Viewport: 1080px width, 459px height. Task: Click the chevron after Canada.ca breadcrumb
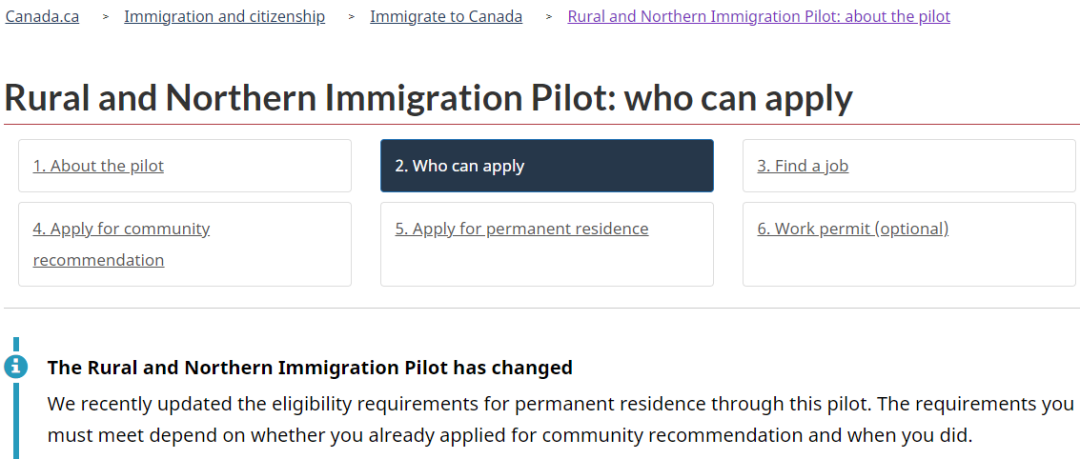point(105,17)
